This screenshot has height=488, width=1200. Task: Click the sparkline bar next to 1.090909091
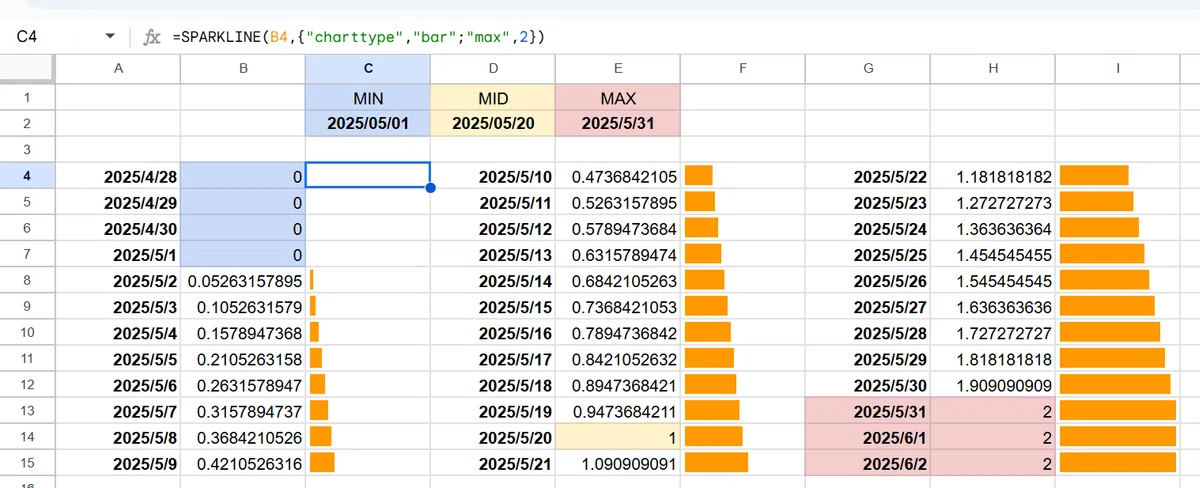click(x=716, y=462)
